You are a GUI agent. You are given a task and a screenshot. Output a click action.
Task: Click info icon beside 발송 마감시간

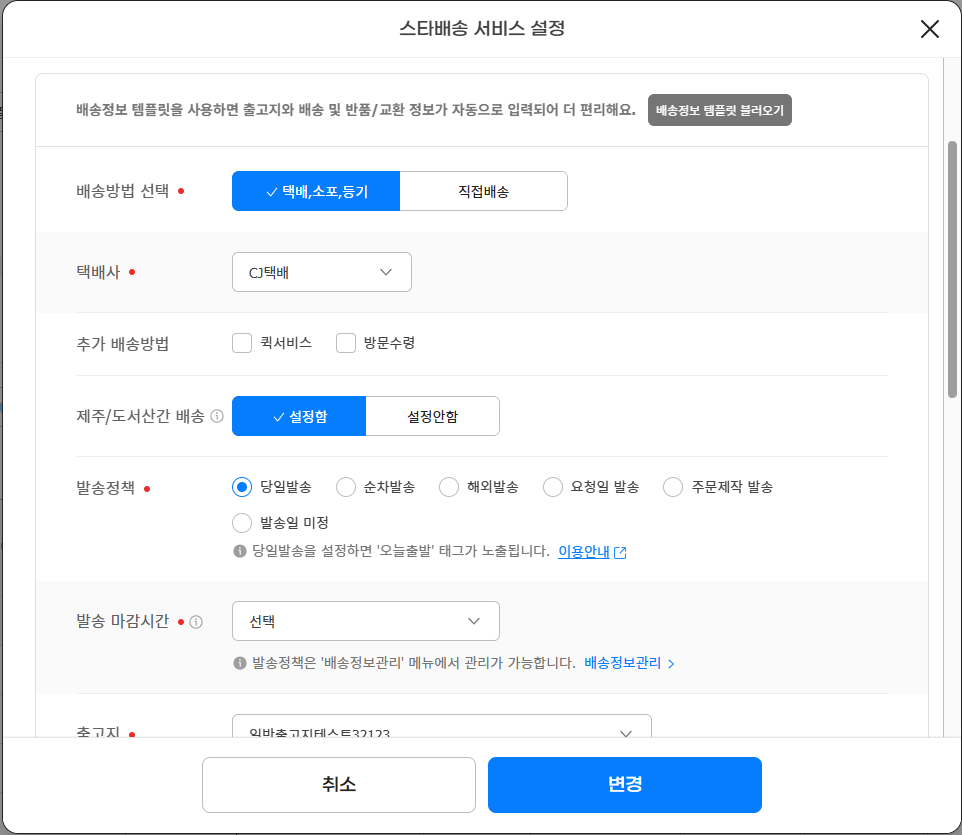(196, 622)
